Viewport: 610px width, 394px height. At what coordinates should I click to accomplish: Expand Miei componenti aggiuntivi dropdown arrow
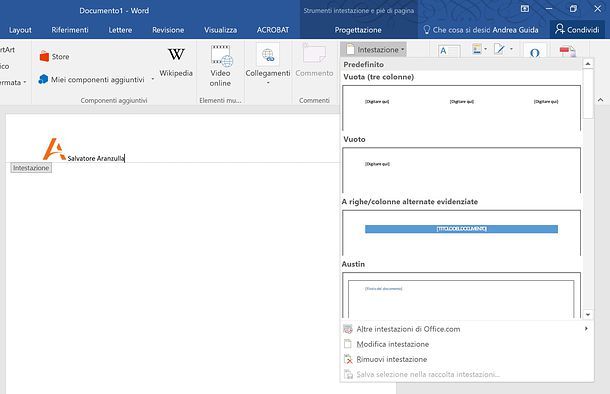[x=152, y=79]
